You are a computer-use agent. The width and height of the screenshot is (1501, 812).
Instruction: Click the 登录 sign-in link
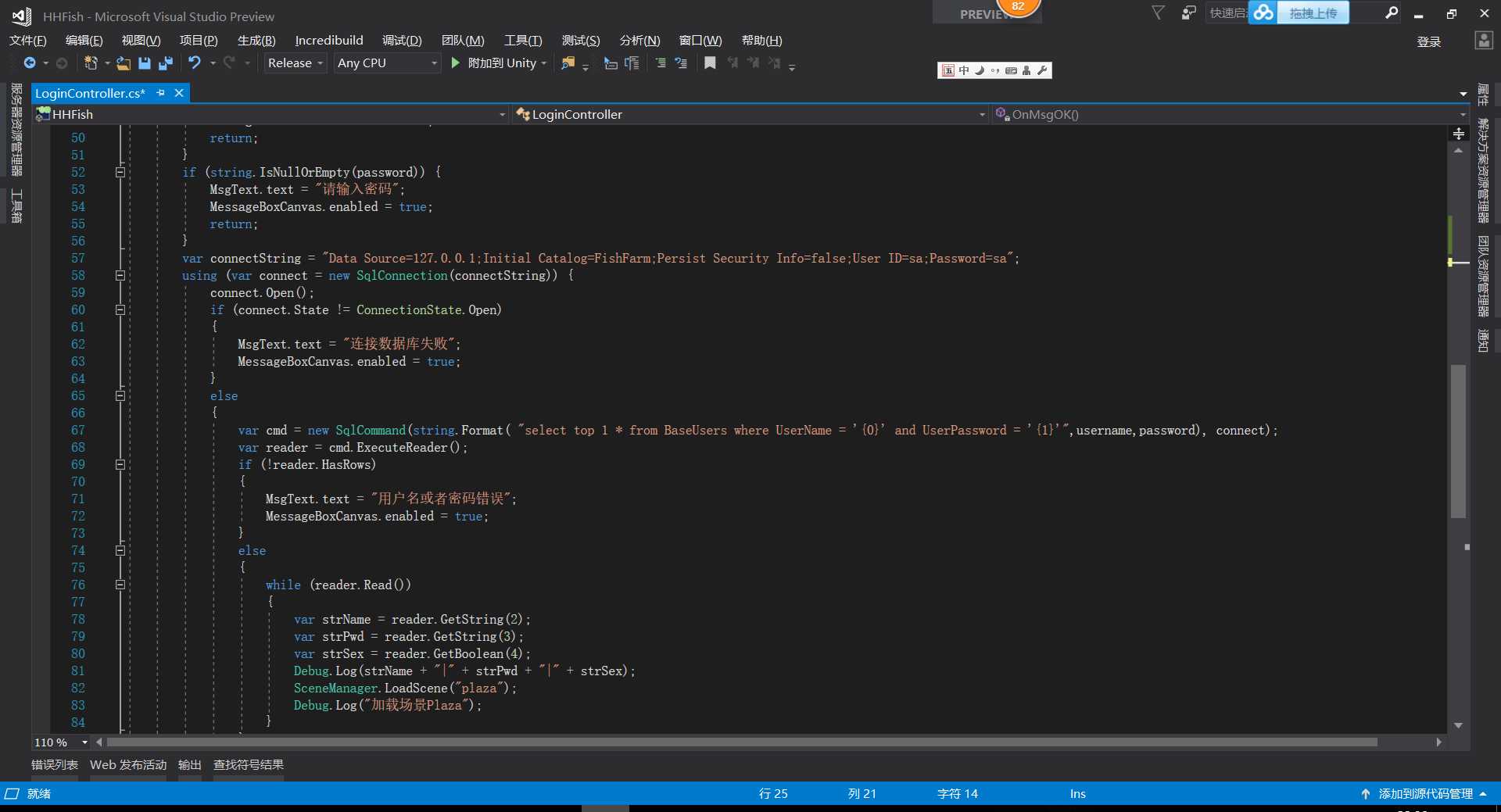(x=1429, y=42)
